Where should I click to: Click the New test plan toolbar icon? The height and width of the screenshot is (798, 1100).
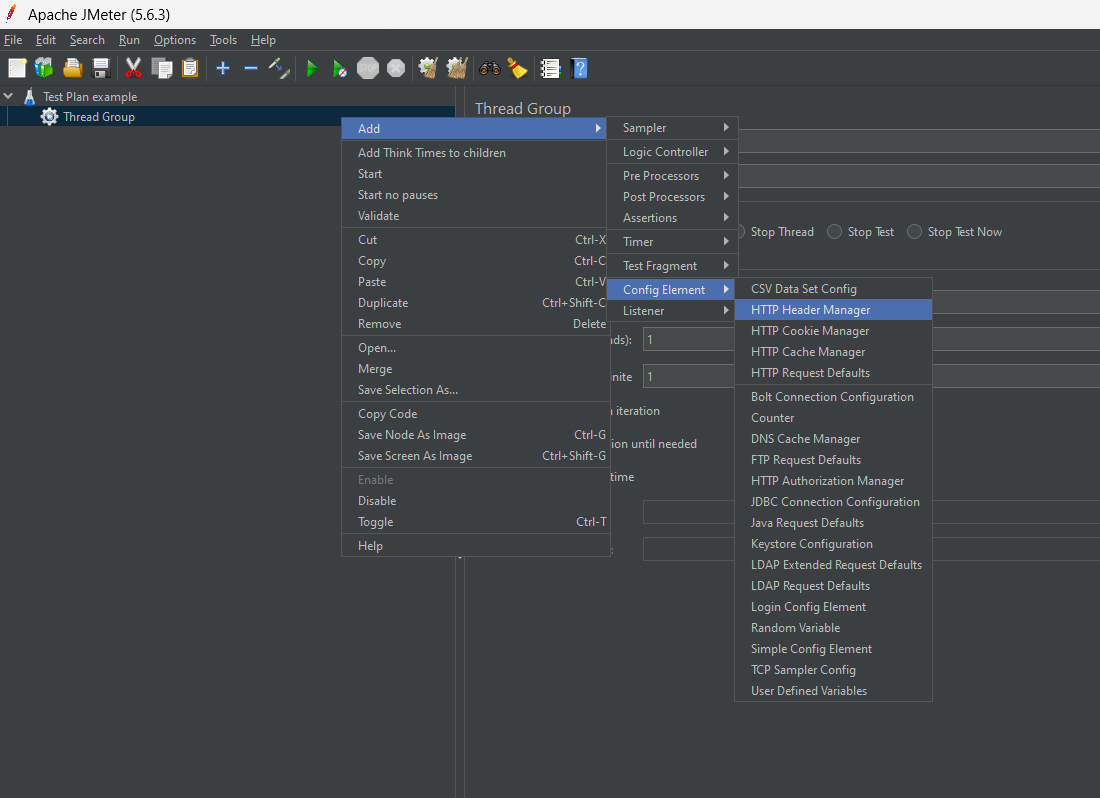(17, 68)
